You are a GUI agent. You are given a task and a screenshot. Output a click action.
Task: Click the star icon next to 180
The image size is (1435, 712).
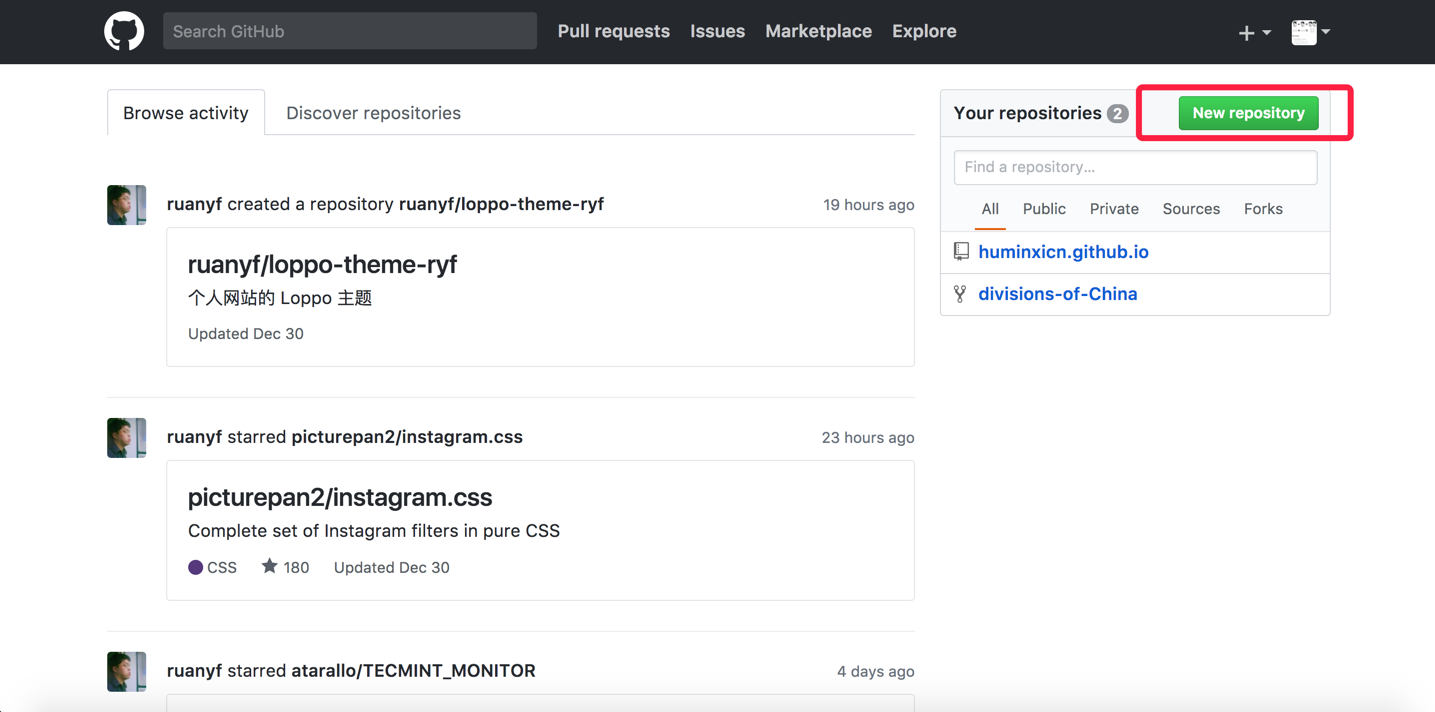coord(269,566)
